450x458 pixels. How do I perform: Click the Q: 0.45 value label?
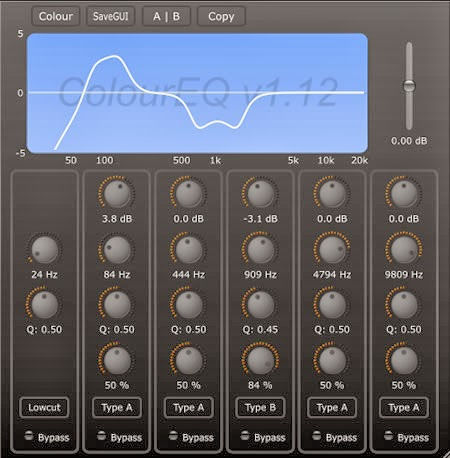tap(260, 330)
